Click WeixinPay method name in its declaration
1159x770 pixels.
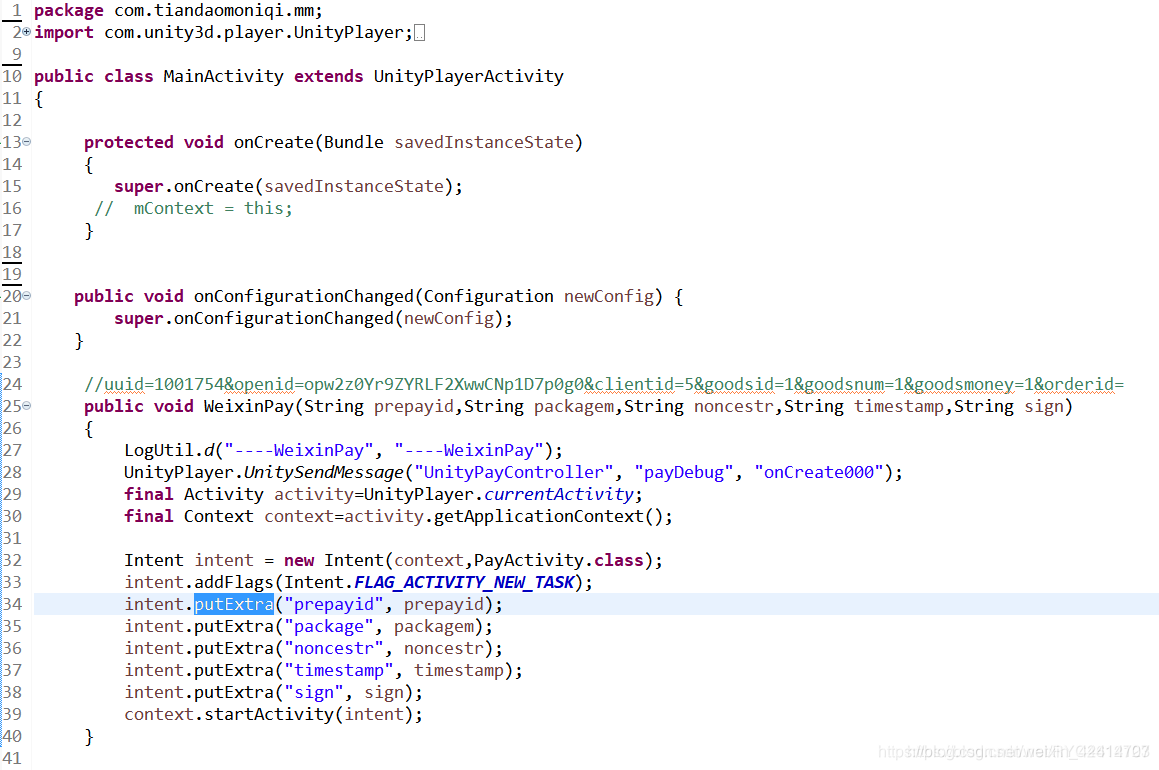[248, 406]
